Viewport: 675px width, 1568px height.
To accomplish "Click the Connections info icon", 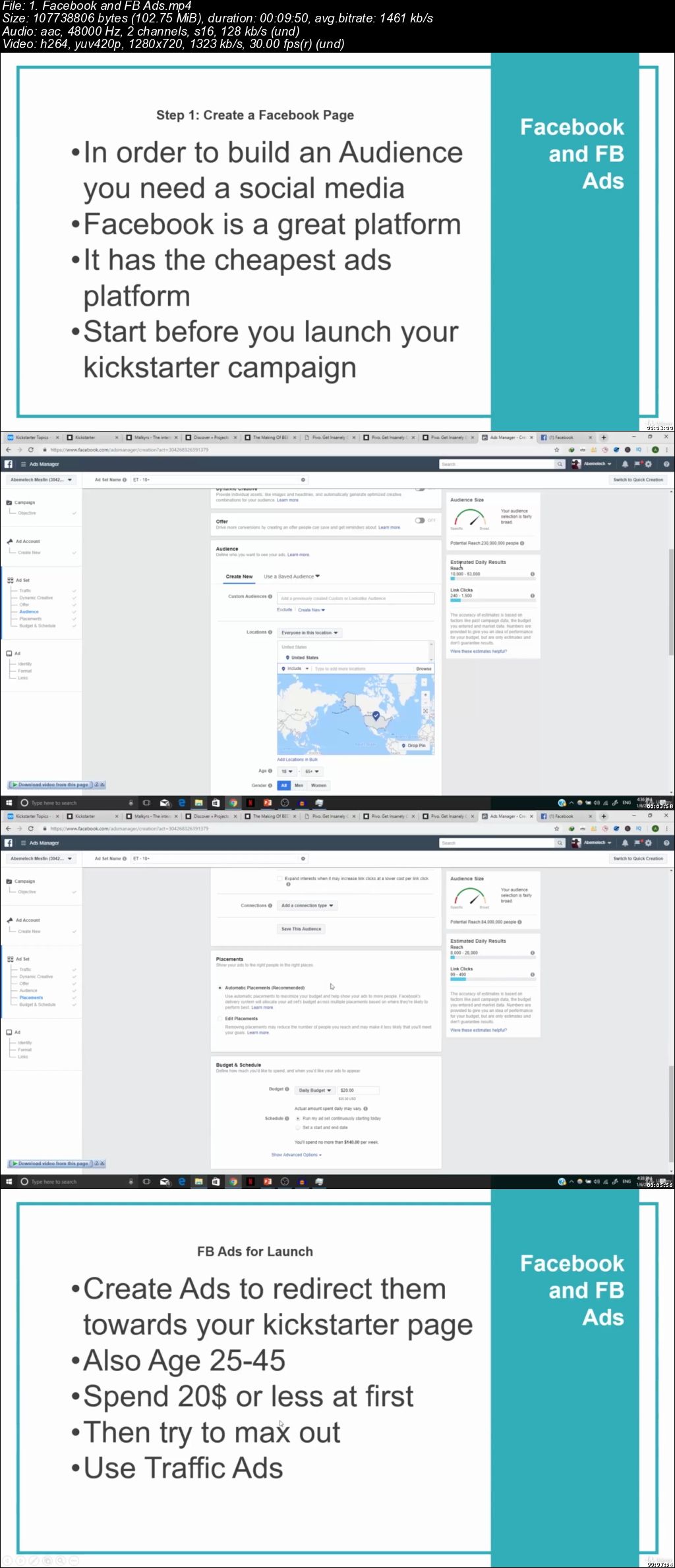I will click(270, 905).
